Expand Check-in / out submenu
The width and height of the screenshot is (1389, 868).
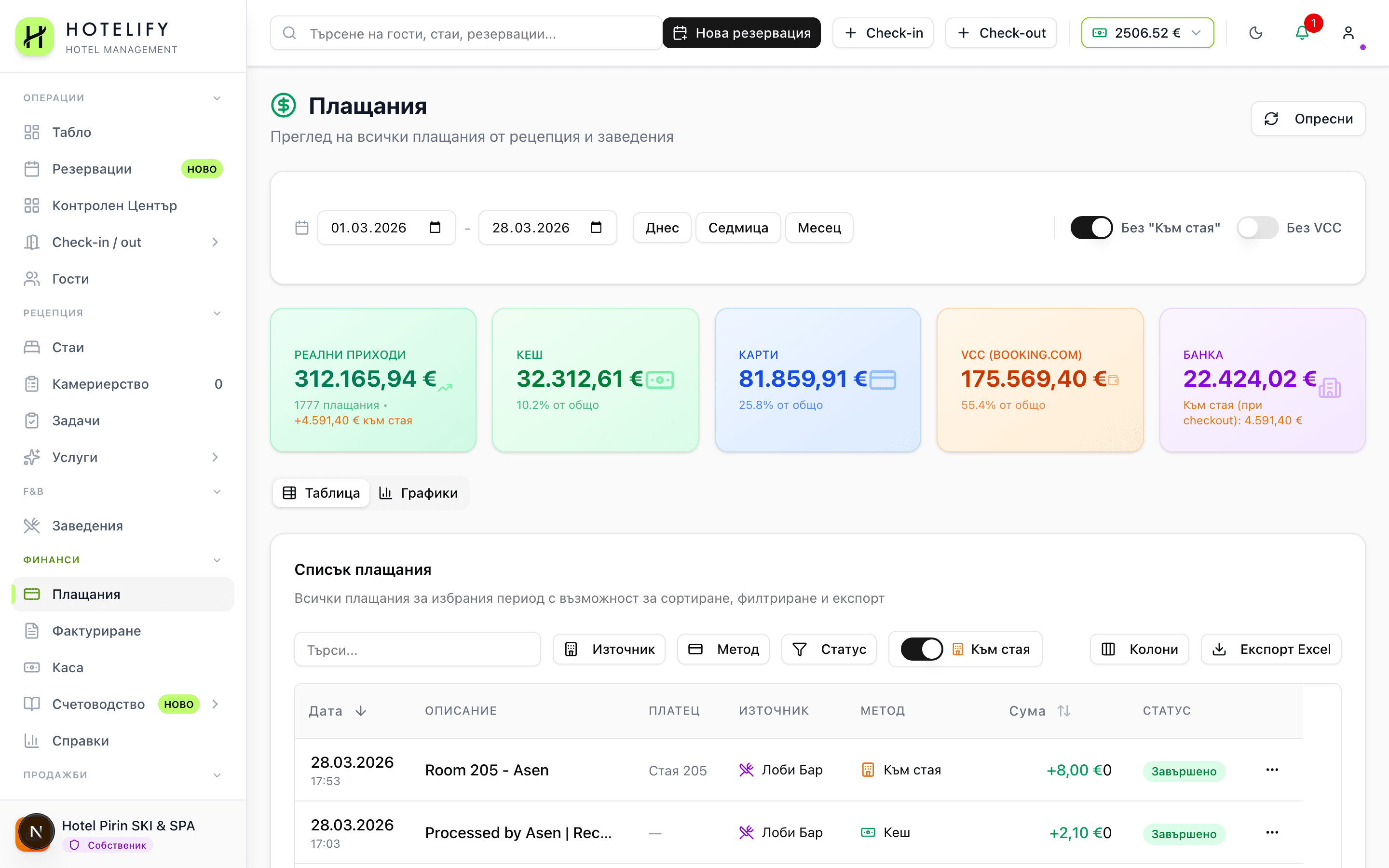coord(215,242)
